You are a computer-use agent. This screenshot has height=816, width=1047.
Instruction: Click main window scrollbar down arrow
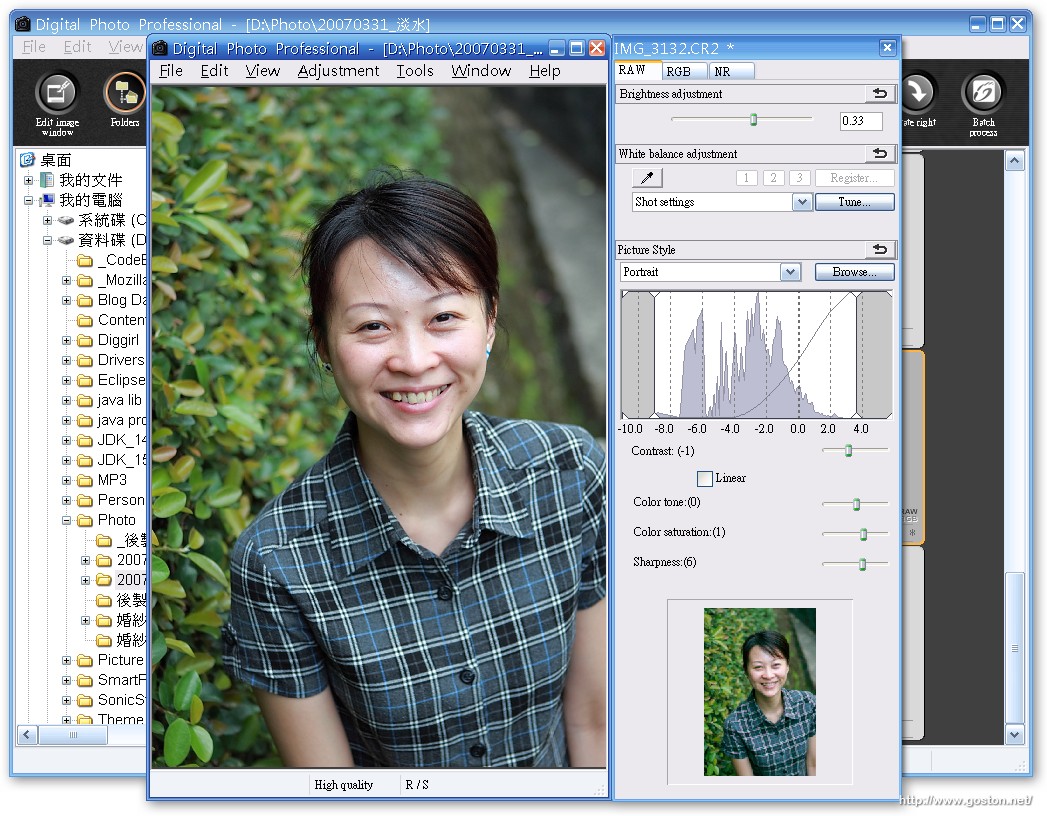point(1014,735)
